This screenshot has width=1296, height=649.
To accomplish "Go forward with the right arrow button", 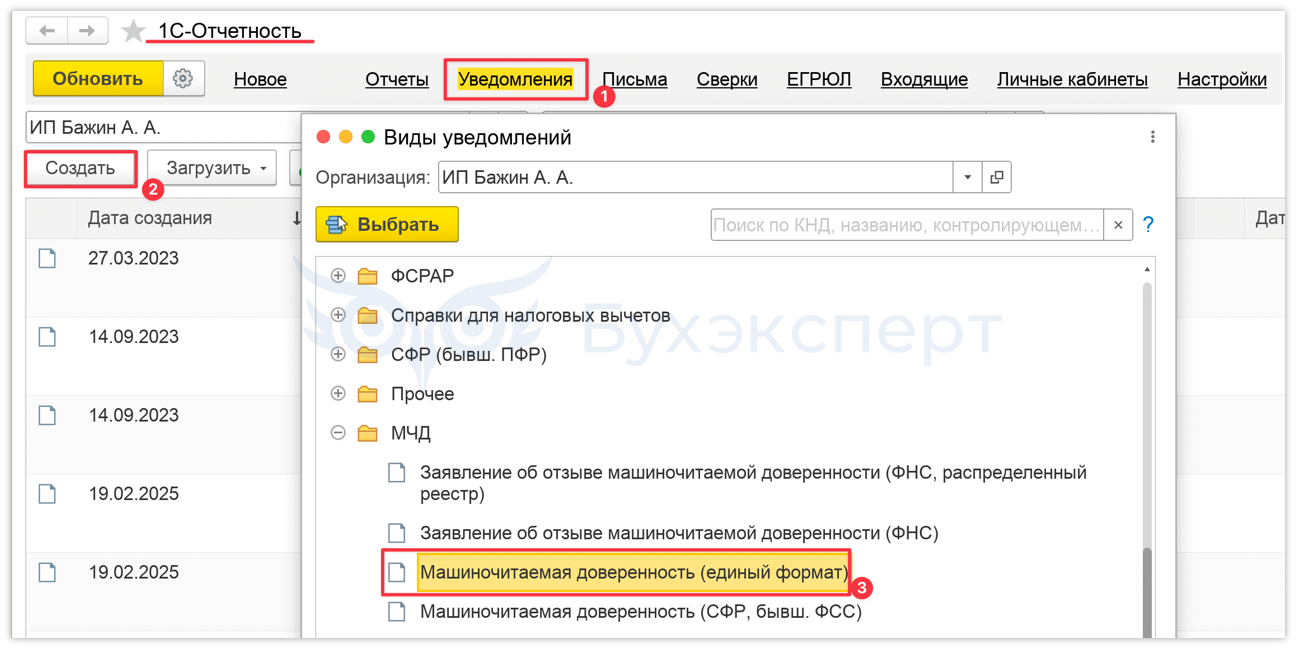I will 87,31.
